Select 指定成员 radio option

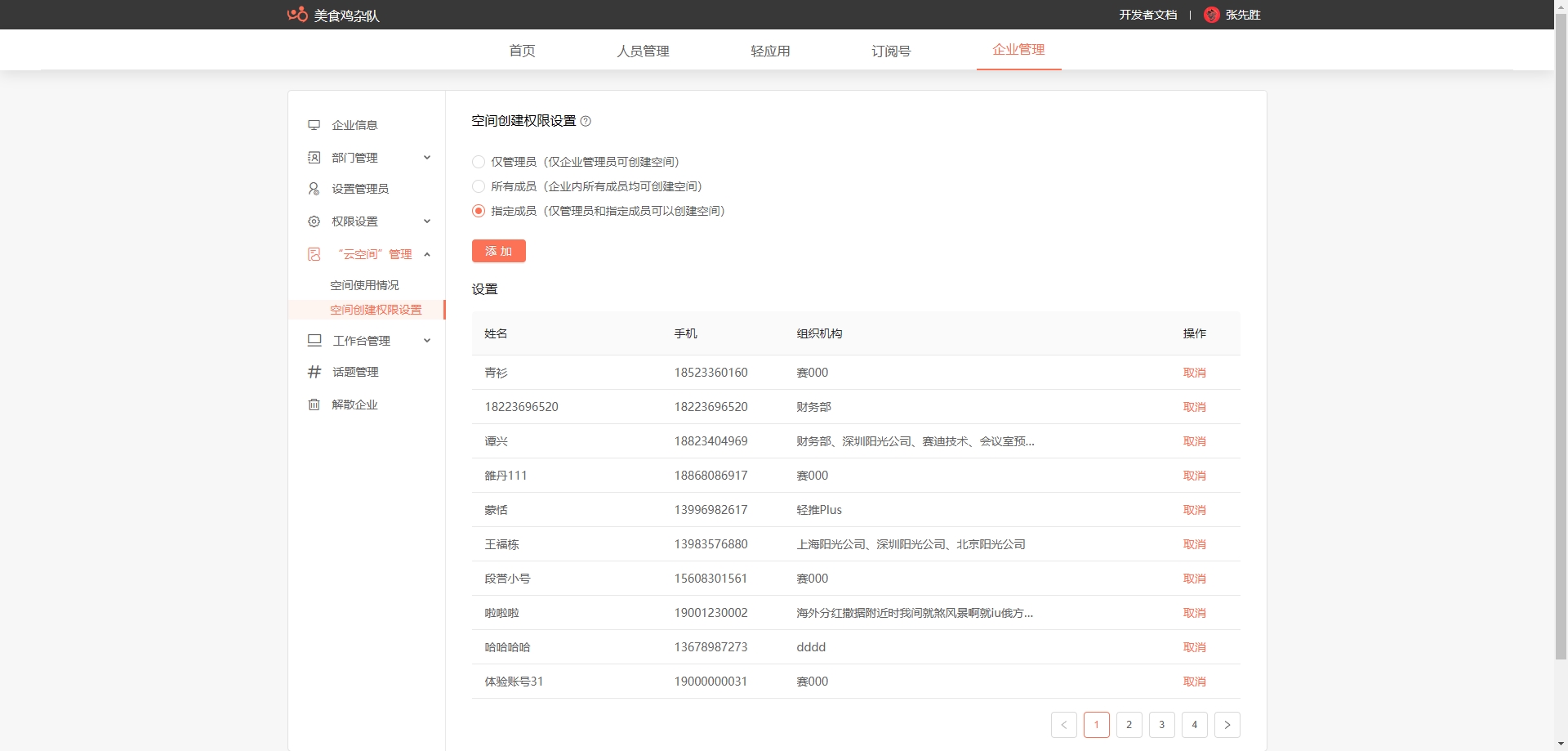click(479, 211)
